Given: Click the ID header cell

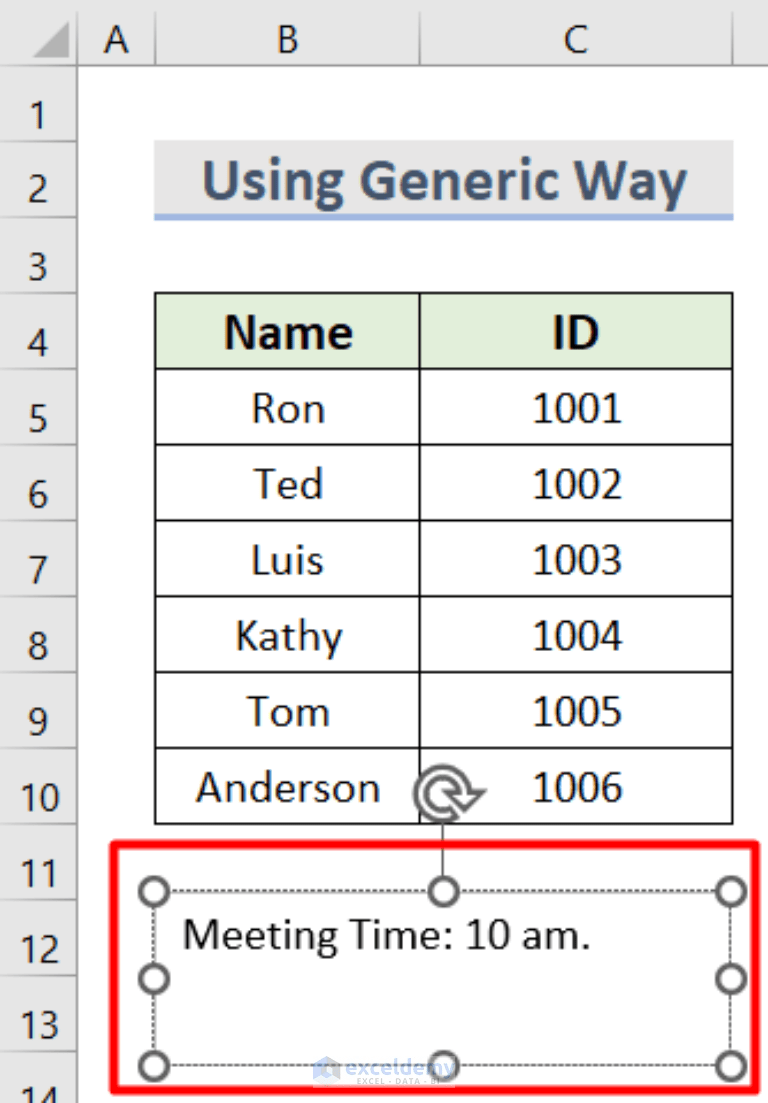Looking at the screenshot, I should 575,331.
